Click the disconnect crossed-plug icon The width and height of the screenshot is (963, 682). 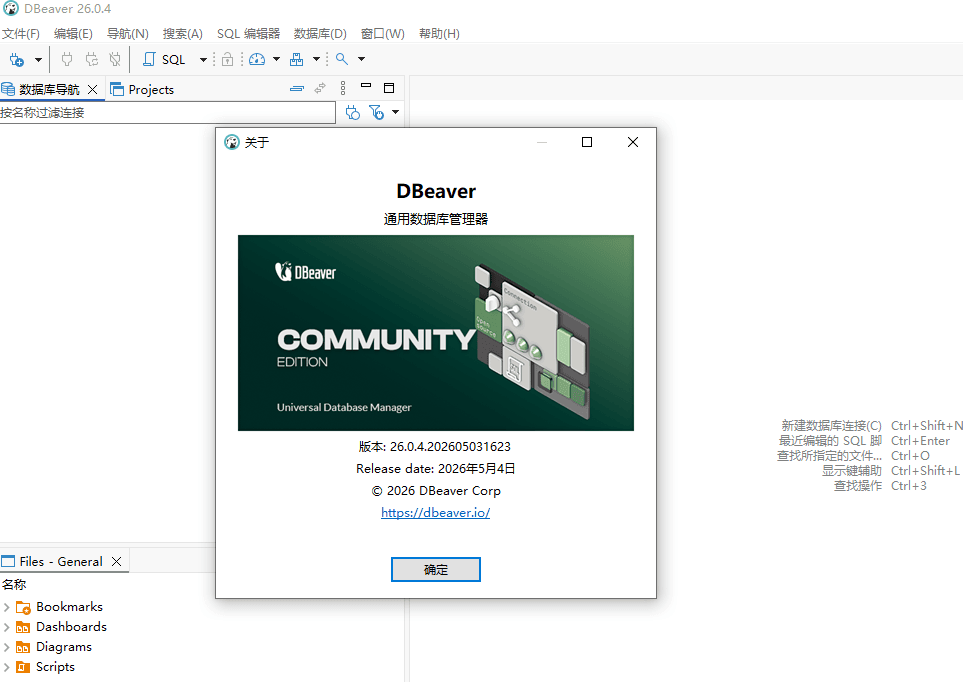[x=115, y=60]
